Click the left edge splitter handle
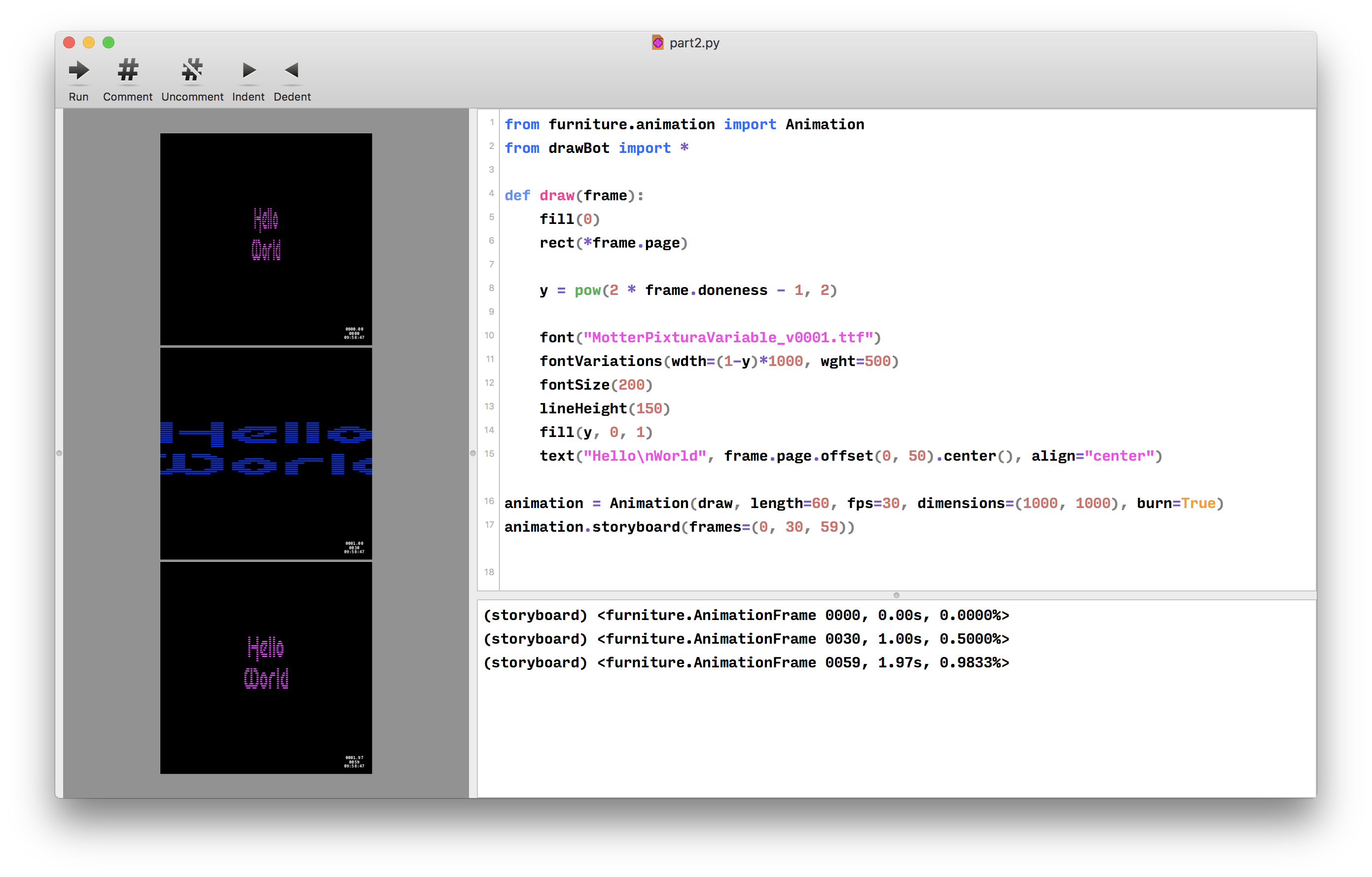 pos(59,454)
